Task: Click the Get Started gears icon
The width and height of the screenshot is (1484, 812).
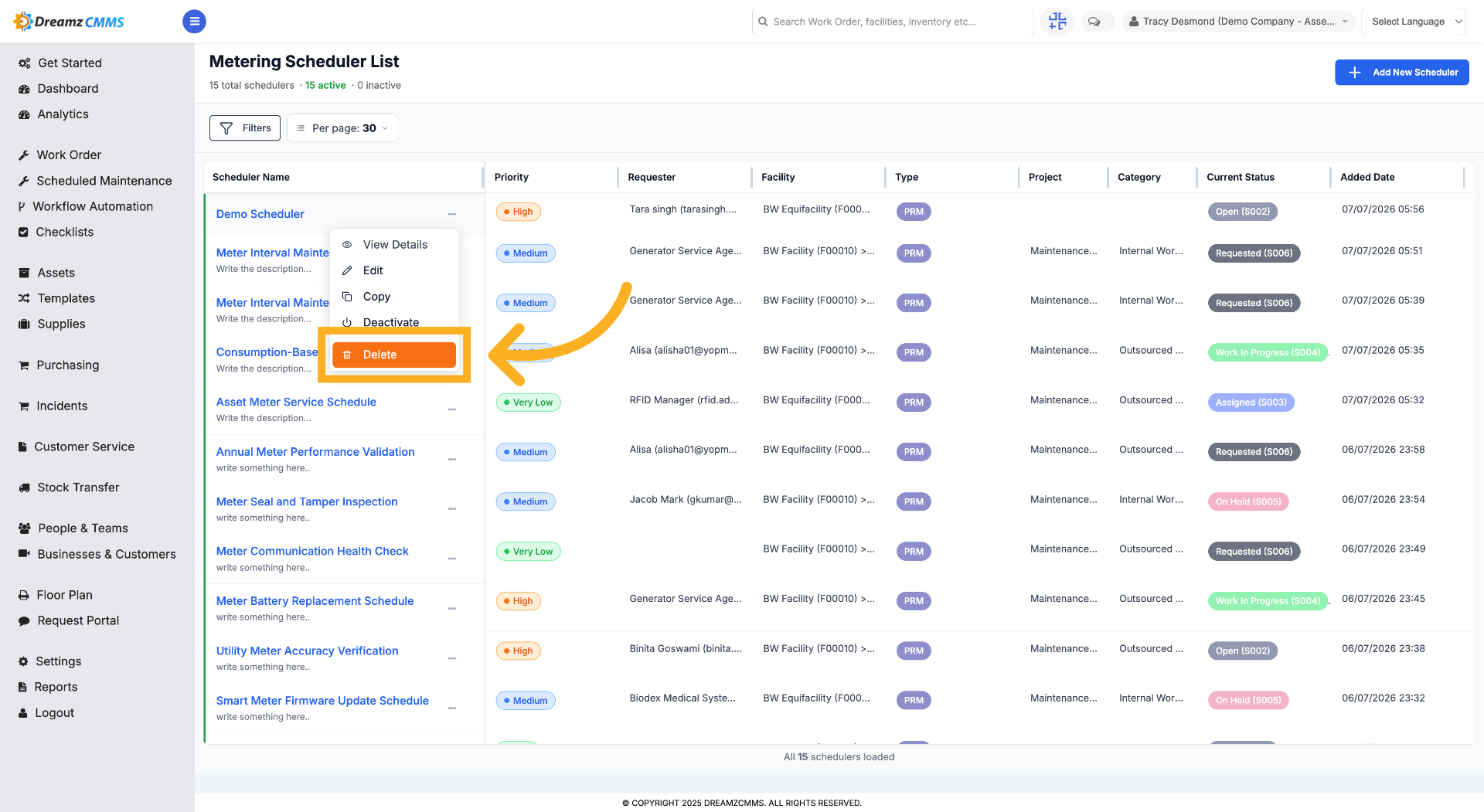Action: [x=25, y=63]
